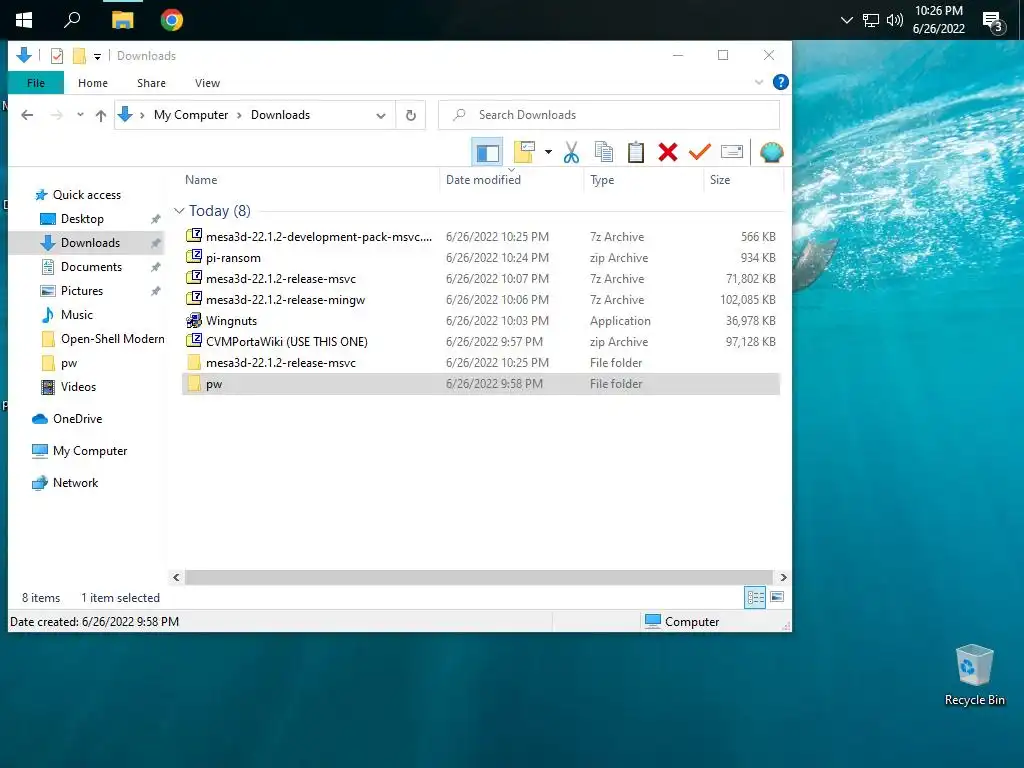Viewport: 1024px width, 768px height.
Task: Select the pi-ransom zip file
Action: pos(482,258)
